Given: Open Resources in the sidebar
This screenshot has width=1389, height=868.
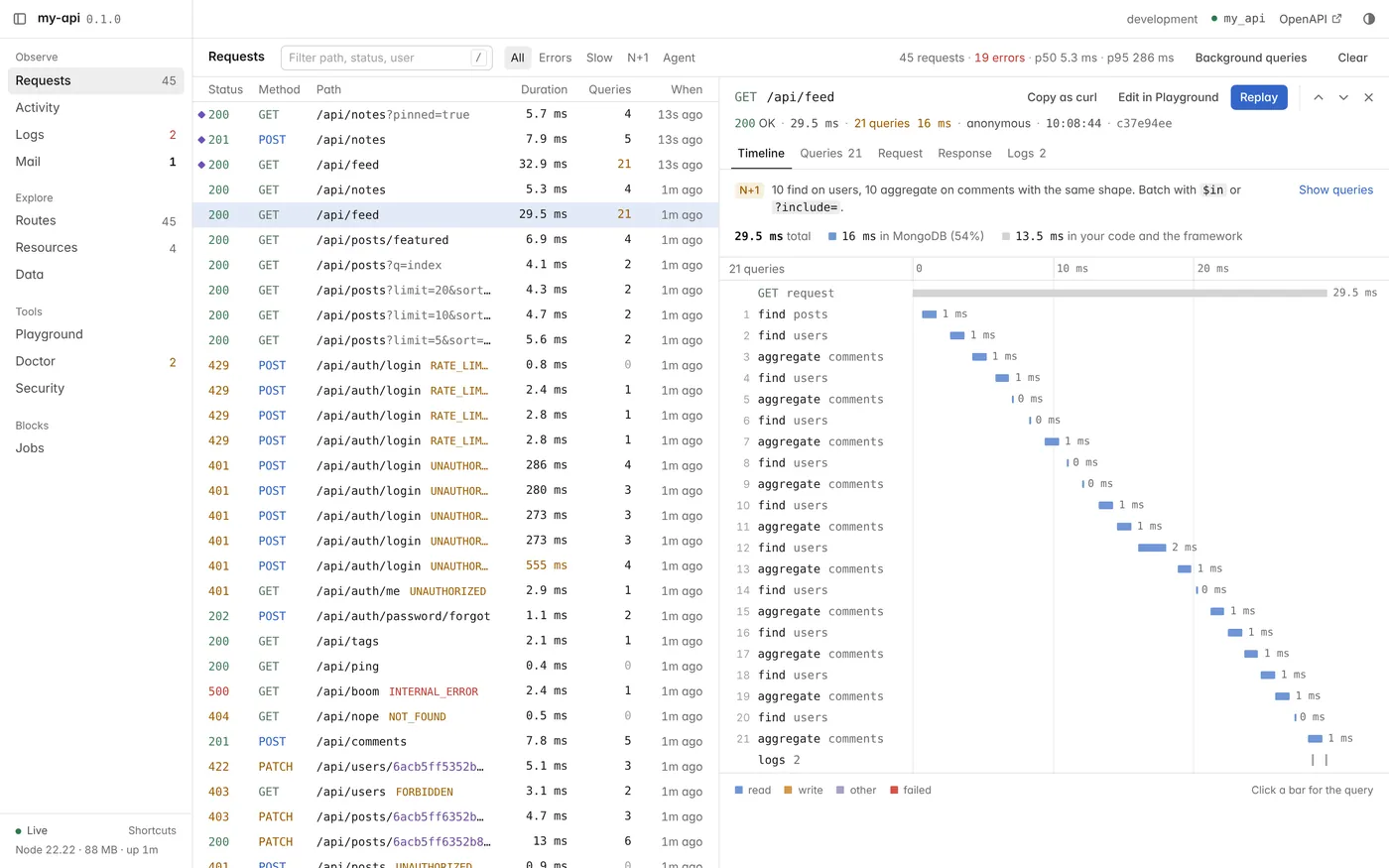Looking at the screenshot, I should pyautogui.click(x=96, y=247).
